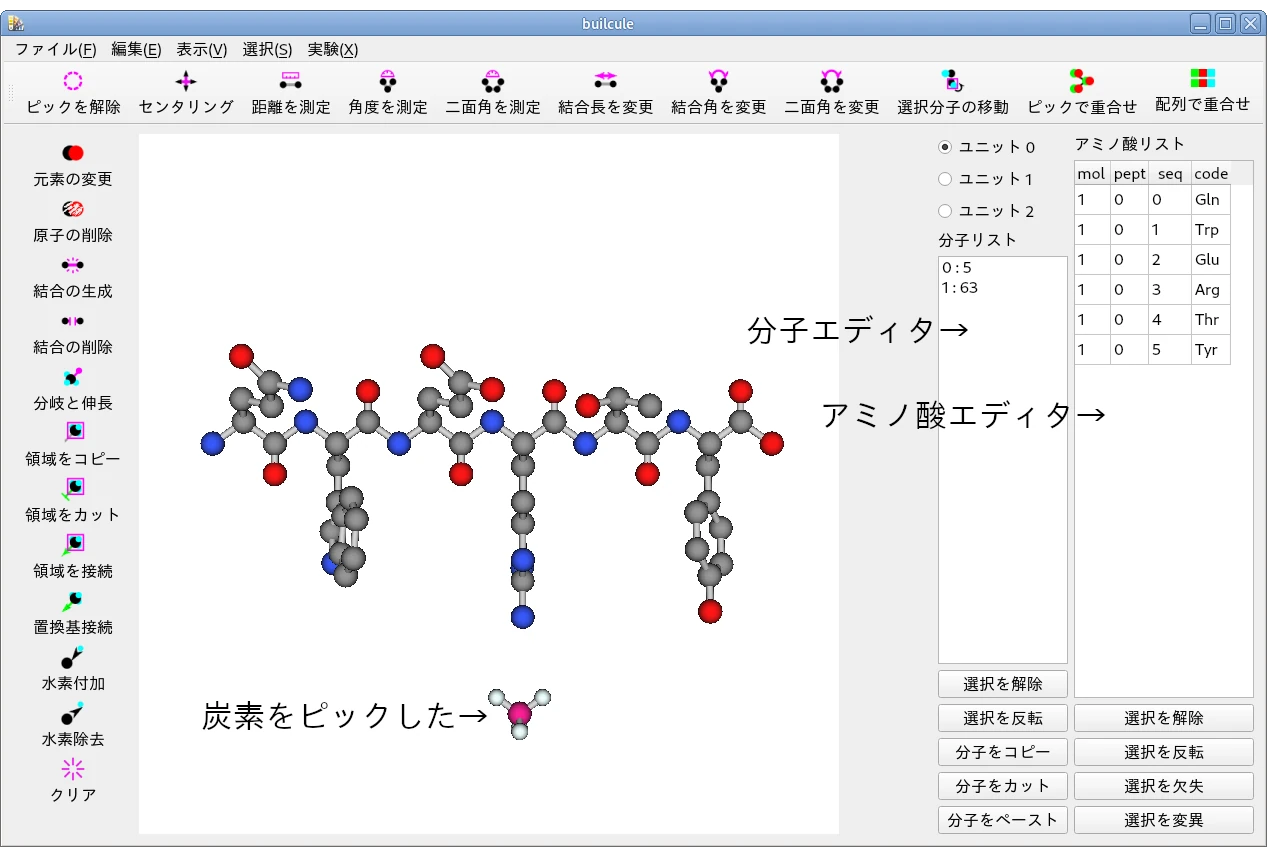Select the ユニット0 radio button
Viewport: 1277px width, 857px height.
(945, 147)
